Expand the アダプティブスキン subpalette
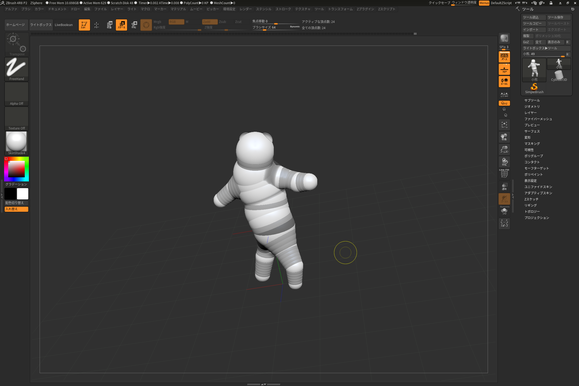Viewport: 579px width, 386px height. click(x=538, y=193)
